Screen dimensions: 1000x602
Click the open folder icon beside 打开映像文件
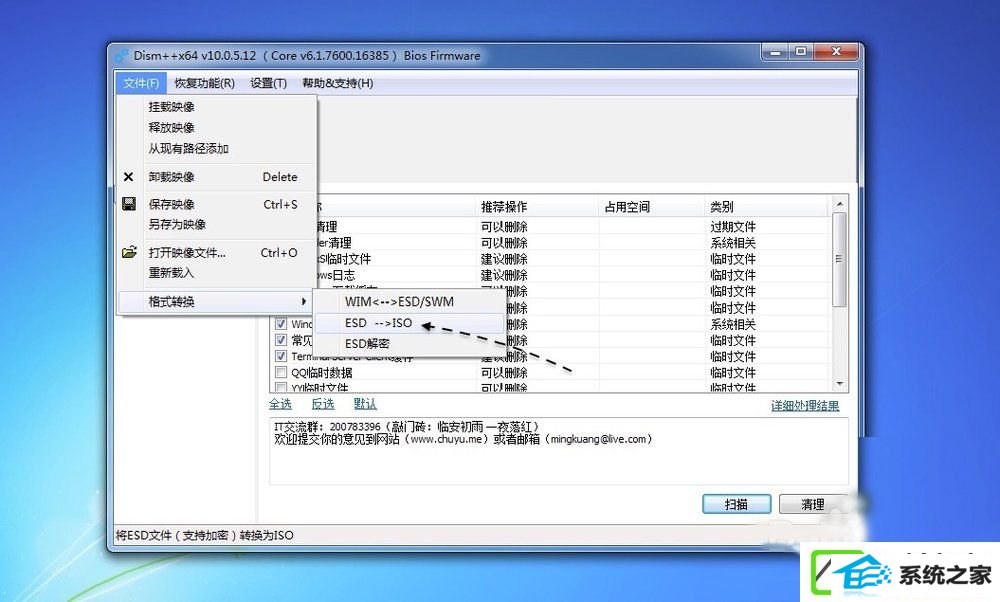coord(129,252)
